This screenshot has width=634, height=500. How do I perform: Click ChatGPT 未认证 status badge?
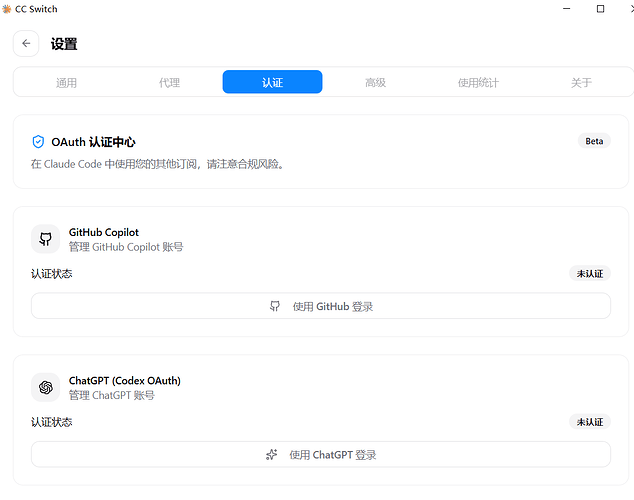(590, 422)
